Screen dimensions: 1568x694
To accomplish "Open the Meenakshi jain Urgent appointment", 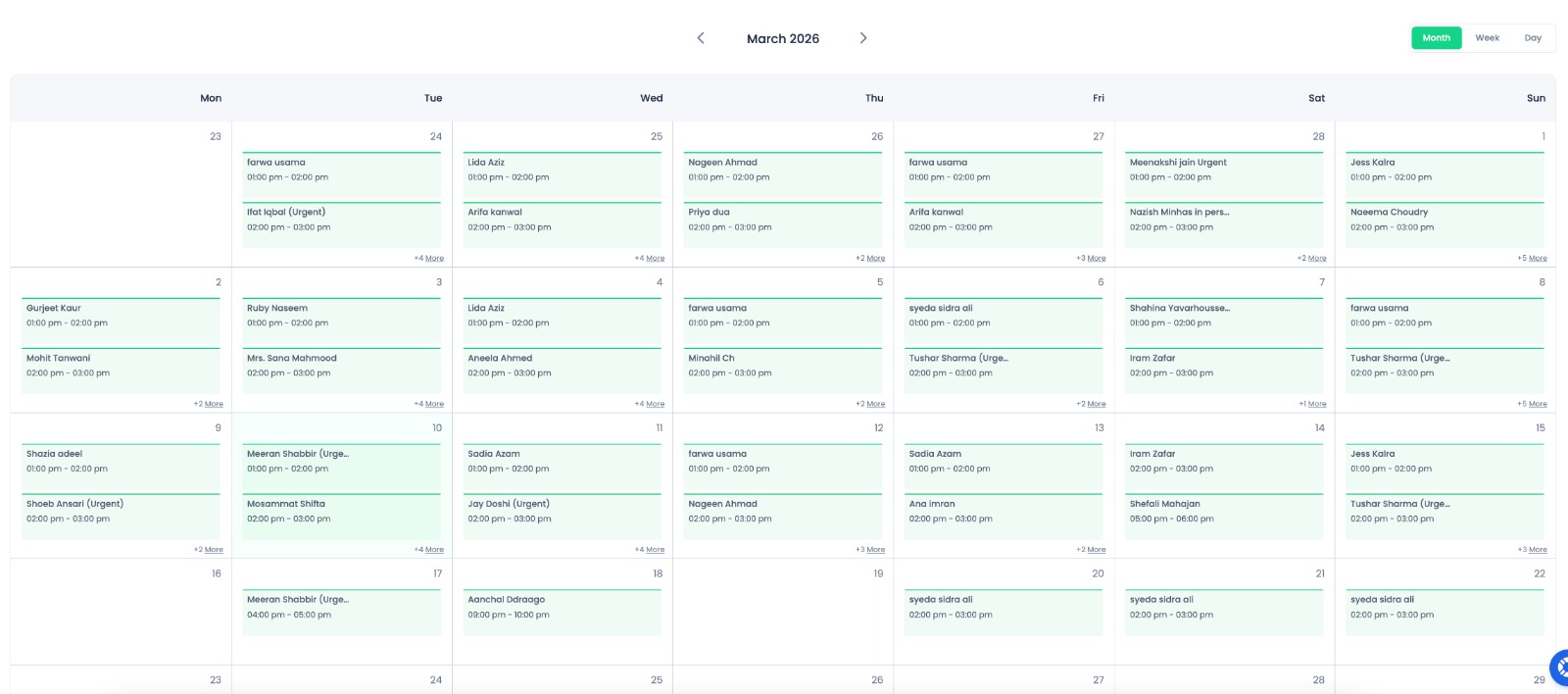I will click(1224, 171).
